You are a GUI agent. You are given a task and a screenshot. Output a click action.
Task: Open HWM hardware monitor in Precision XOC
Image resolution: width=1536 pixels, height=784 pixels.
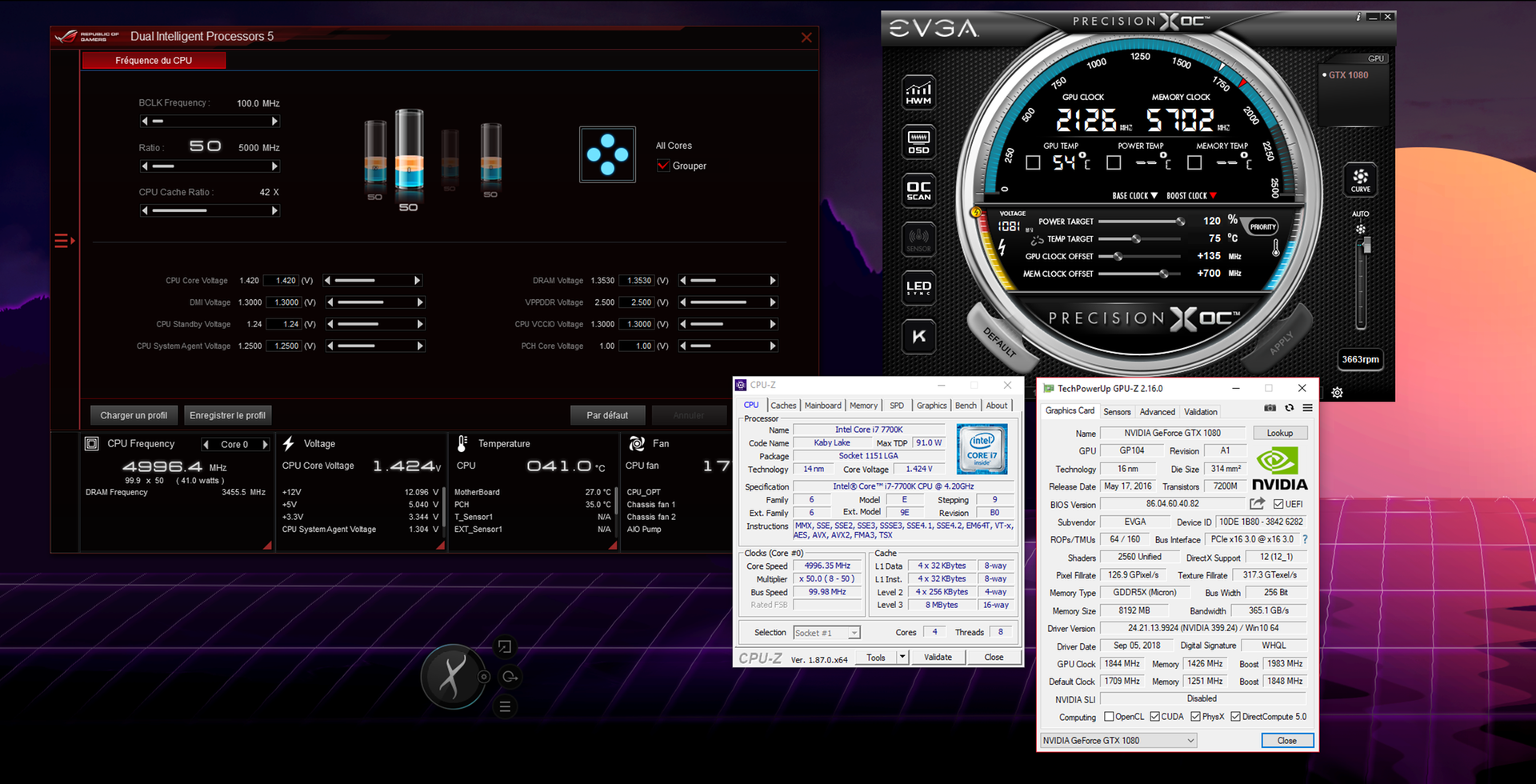point(918,93)
